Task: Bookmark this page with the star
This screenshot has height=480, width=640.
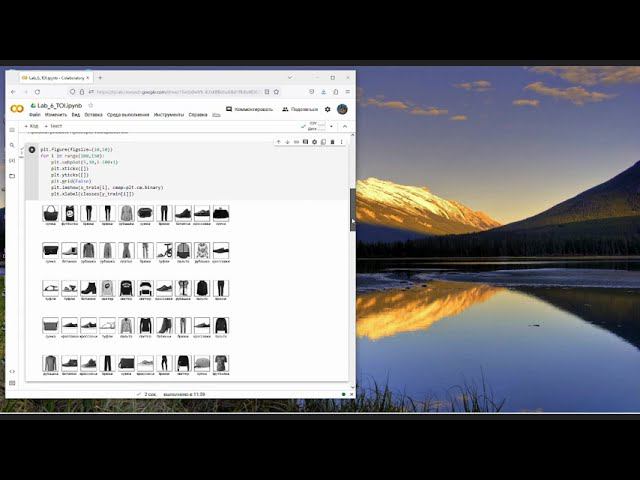Action: pyautogui.click(x=276, y=92)
